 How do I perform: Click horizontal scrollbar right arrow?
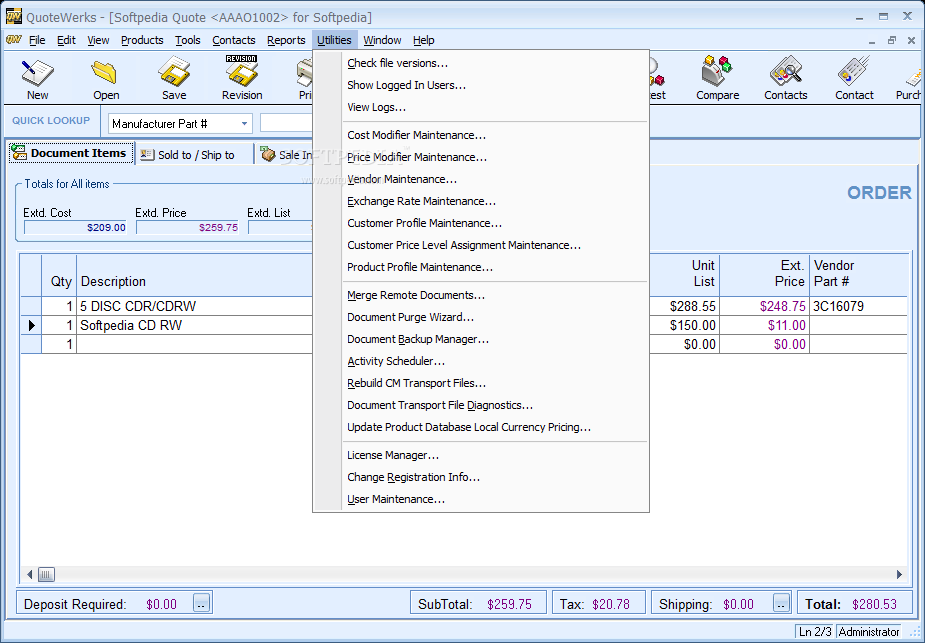(x=899, y=574)
